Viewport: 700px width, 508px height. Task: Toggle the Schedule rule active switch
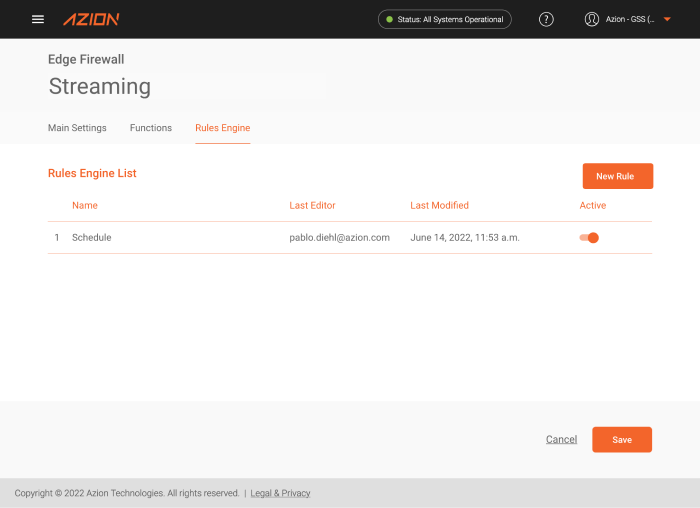pyautogui.click(x=589, y=237)
